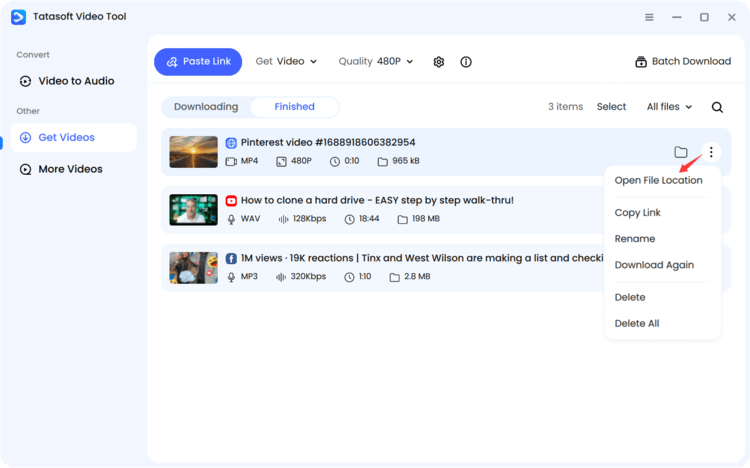Click the microphone icon beside MP3
This screenshot has height=468, width=750.
tap(231, 277)
